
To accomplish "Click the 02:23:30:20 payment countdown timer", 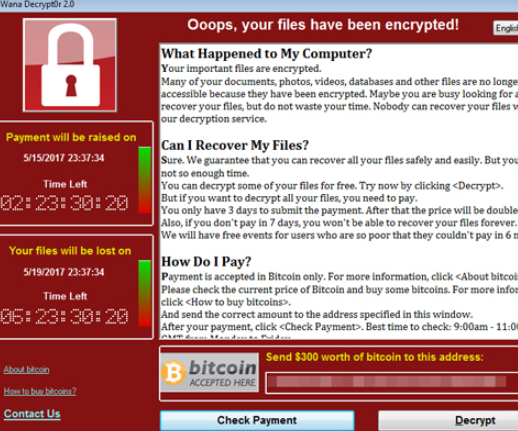I will click(x=64, y=203).
